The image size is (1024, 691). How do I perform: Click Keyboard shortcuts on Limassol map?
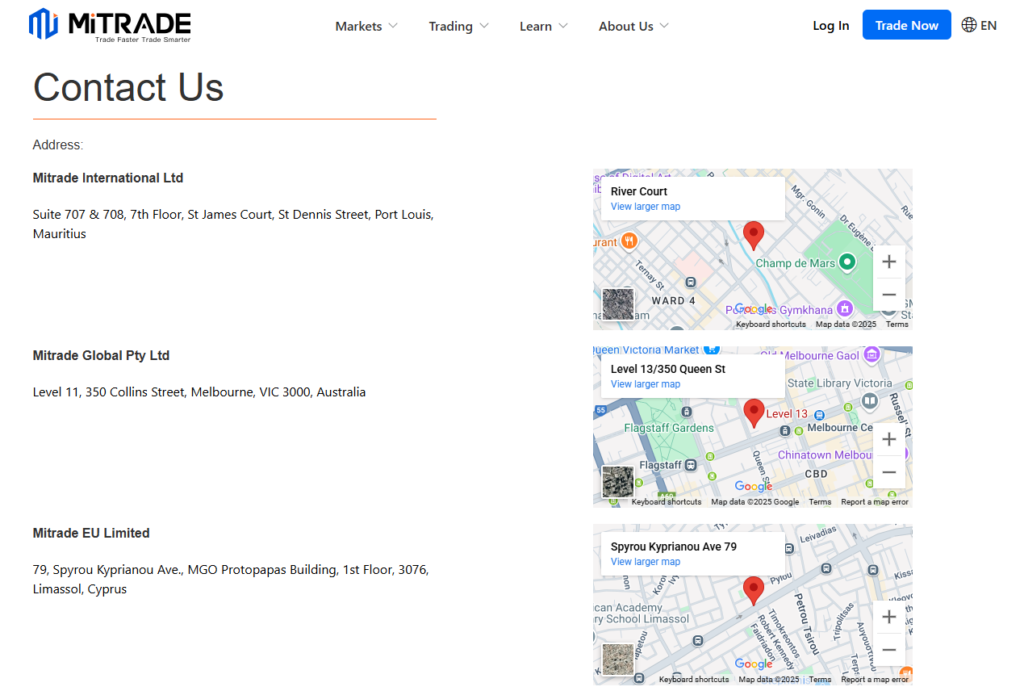pos(694,679)
